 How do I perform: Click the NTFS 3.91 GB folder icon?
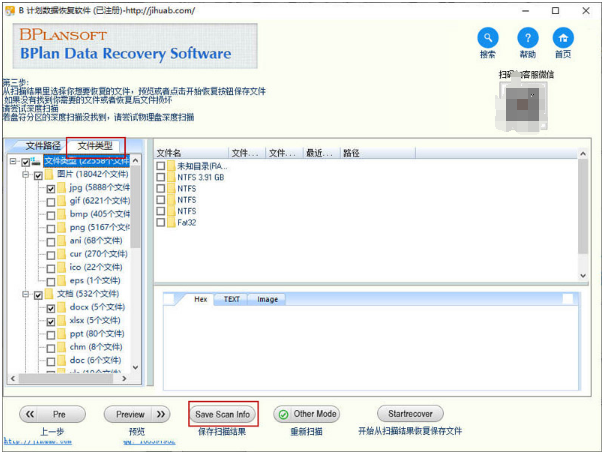(x=171, y=177)
